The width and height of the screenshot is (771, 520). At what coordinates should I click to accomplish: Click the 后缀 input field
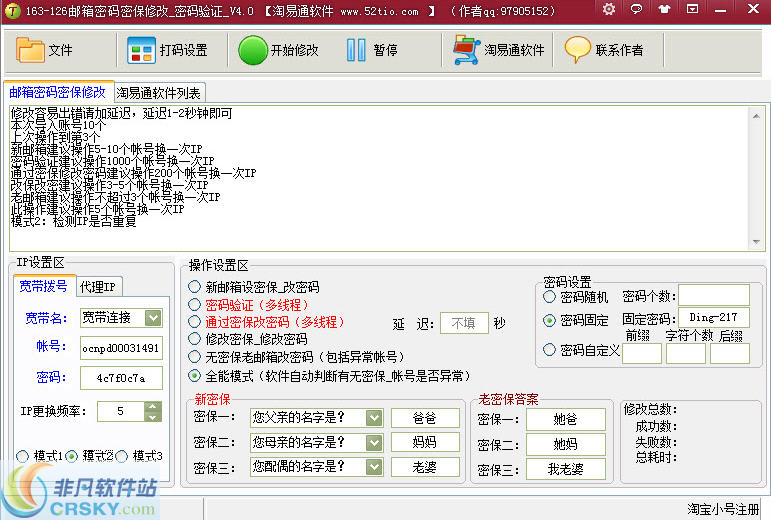point(730,353)
